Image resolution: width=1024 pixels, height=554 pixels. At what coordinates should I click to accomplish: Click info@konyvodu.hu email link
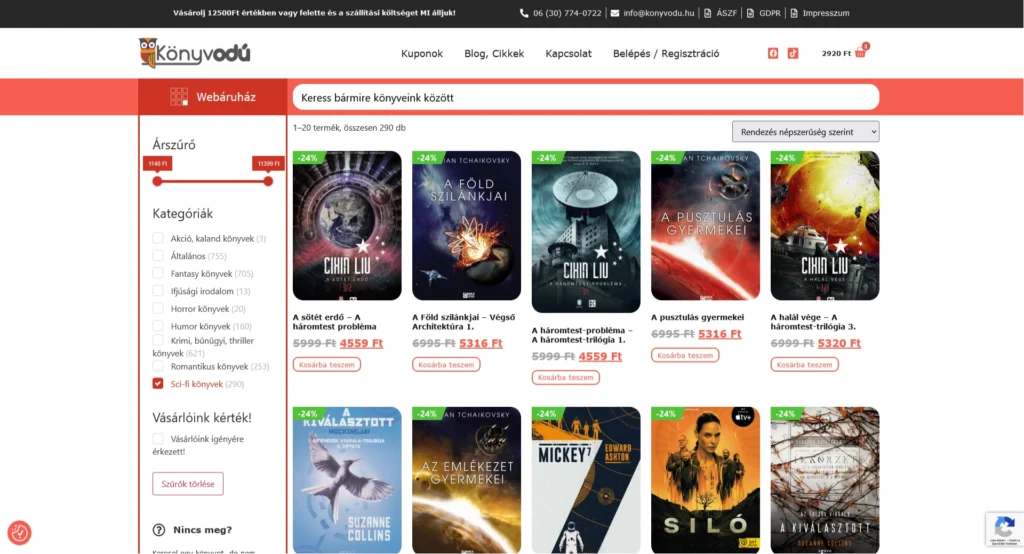click(658, 13)
